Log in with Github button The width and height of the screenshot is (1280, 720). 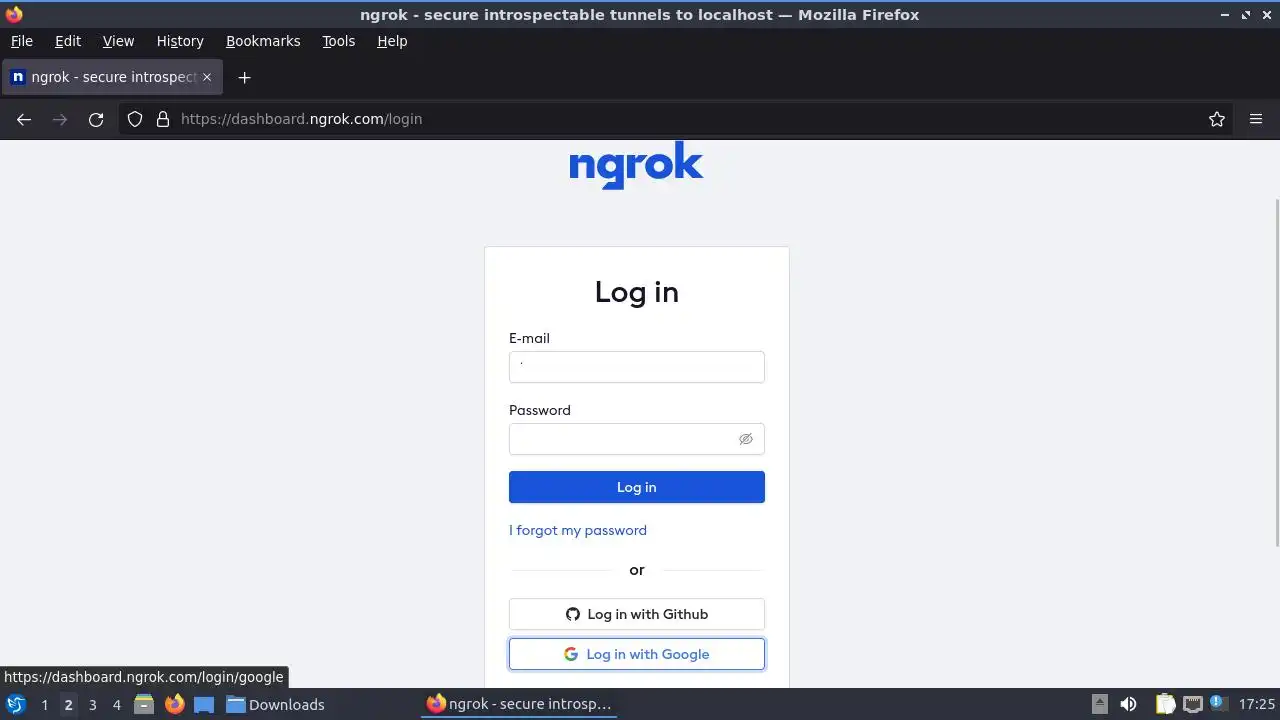tap(637, 614)
